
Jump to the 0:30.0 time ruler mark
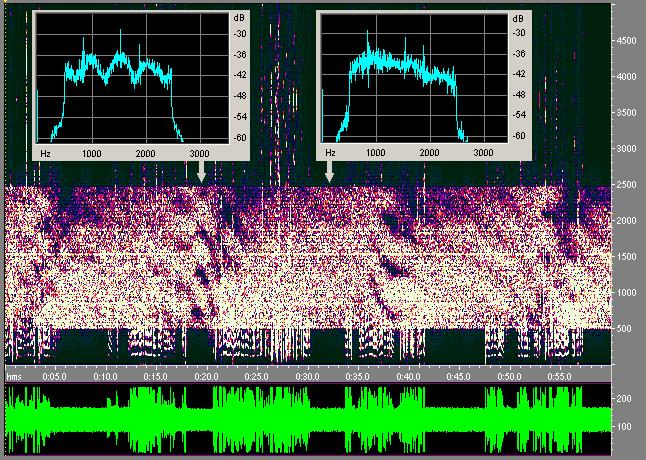[x=307, y=377]
